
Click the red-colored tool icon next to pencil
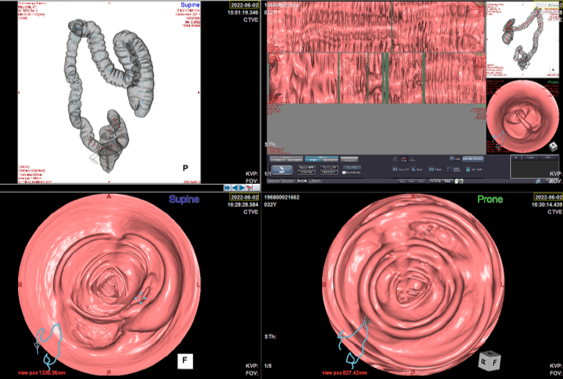404,159
